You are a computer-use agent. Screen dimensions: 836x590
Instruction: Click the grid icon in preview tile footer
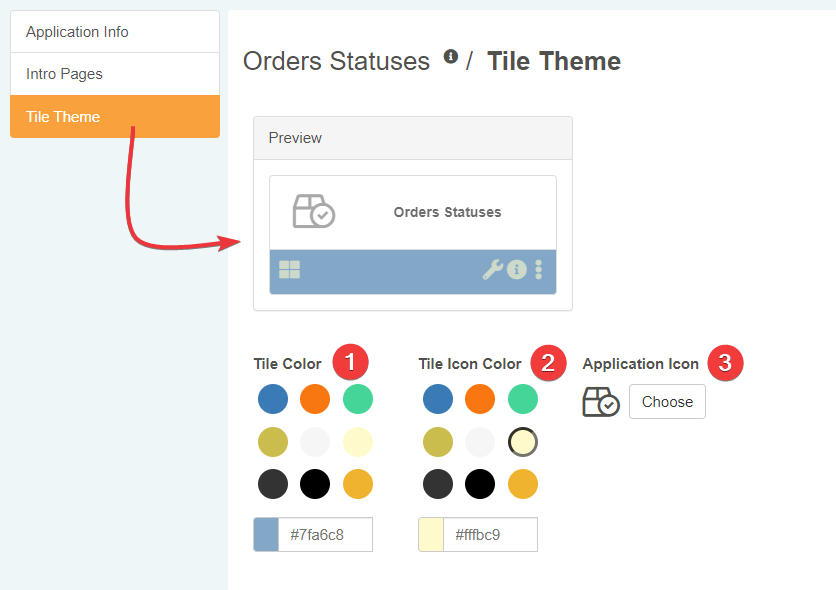[289, 269]
